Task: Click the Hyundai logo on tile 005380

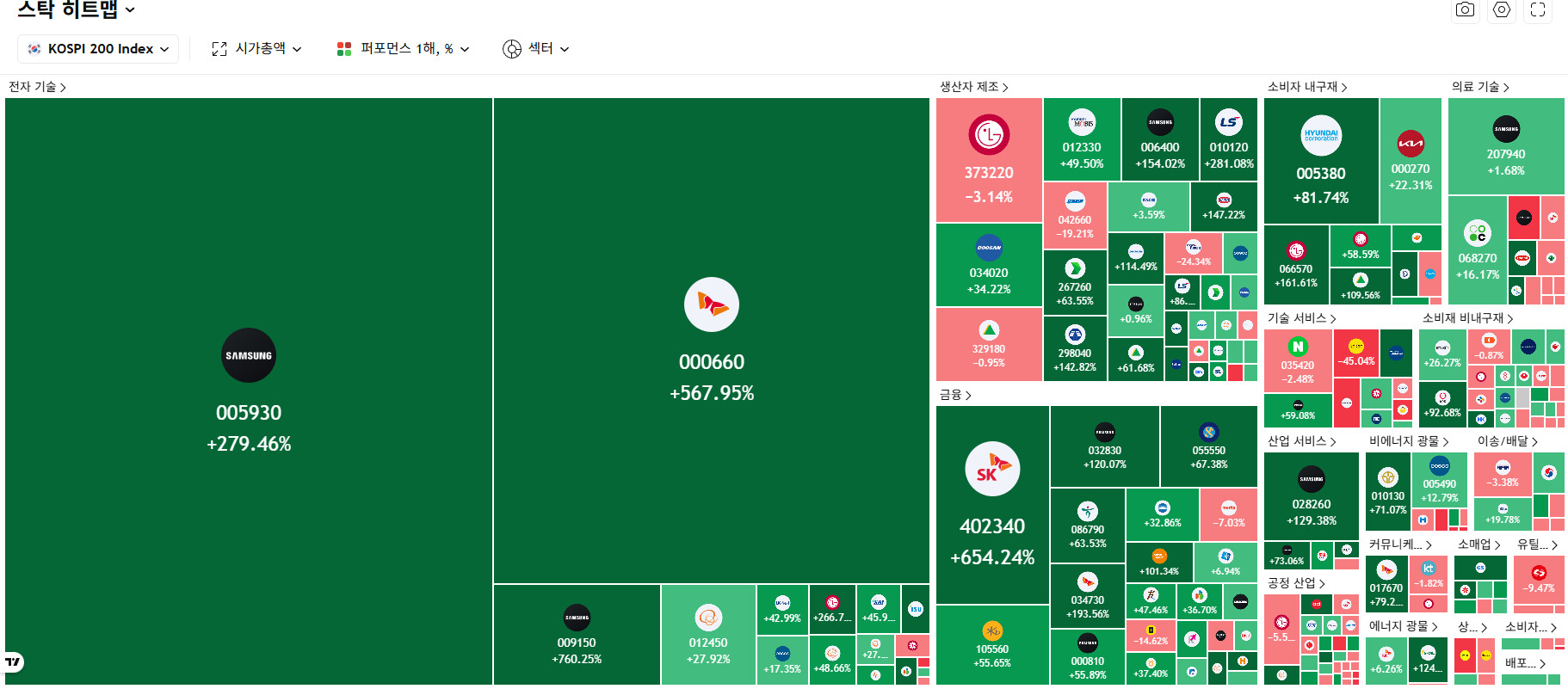Action: point(1321,136)
